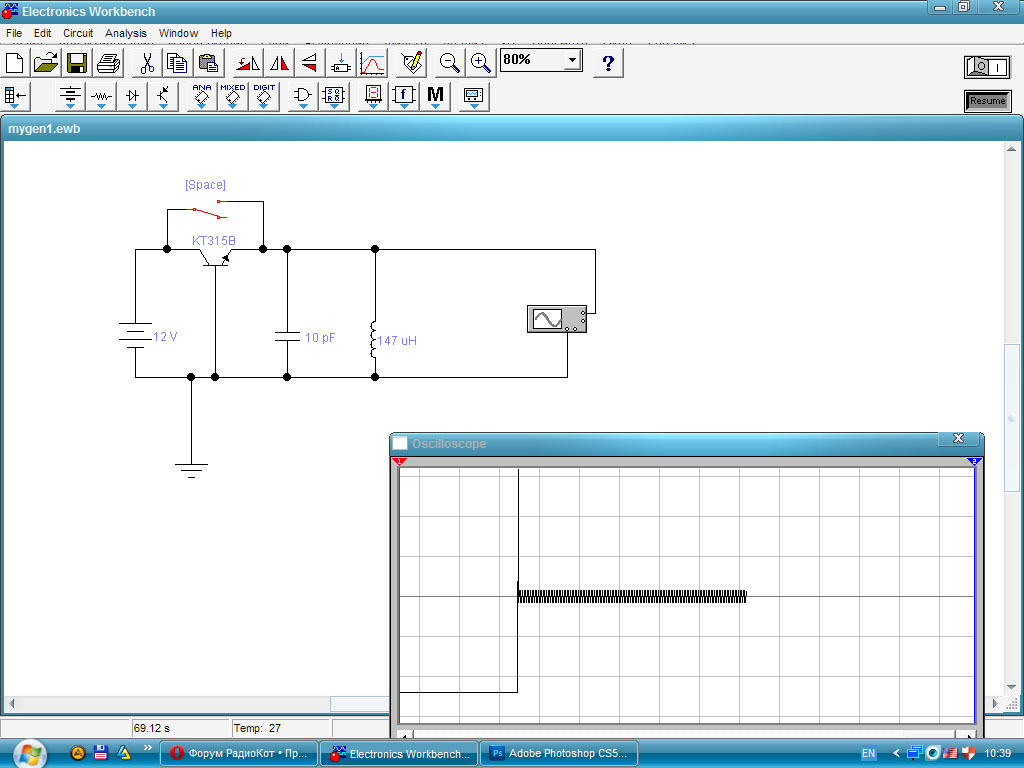The height and width of the screenshot is (768, 1024).
Task: Click the Cut scissors icon
Action: click(x=146, y=63)
